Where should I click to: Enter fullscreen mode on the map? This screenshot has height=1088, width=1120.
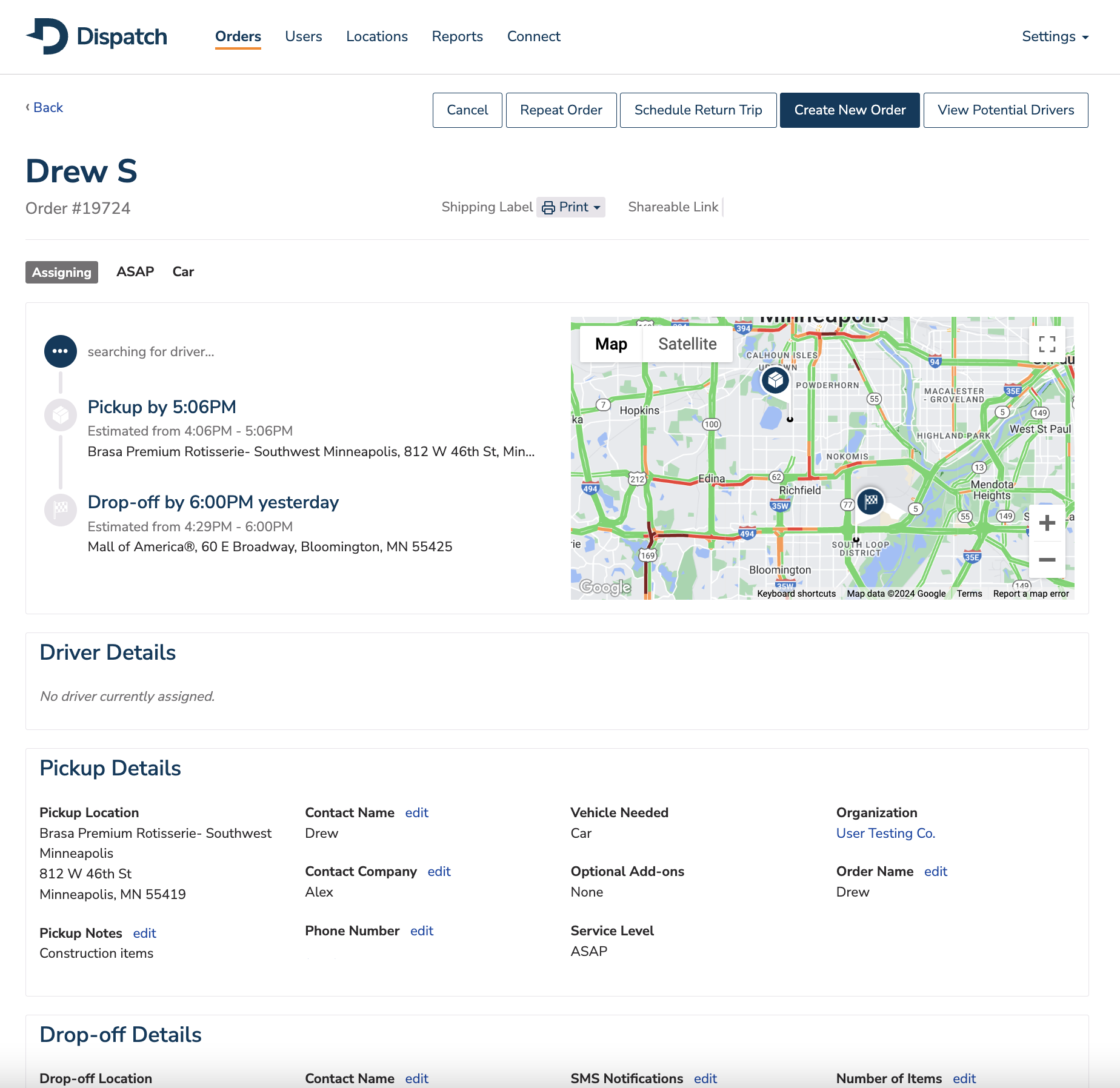1047,343
